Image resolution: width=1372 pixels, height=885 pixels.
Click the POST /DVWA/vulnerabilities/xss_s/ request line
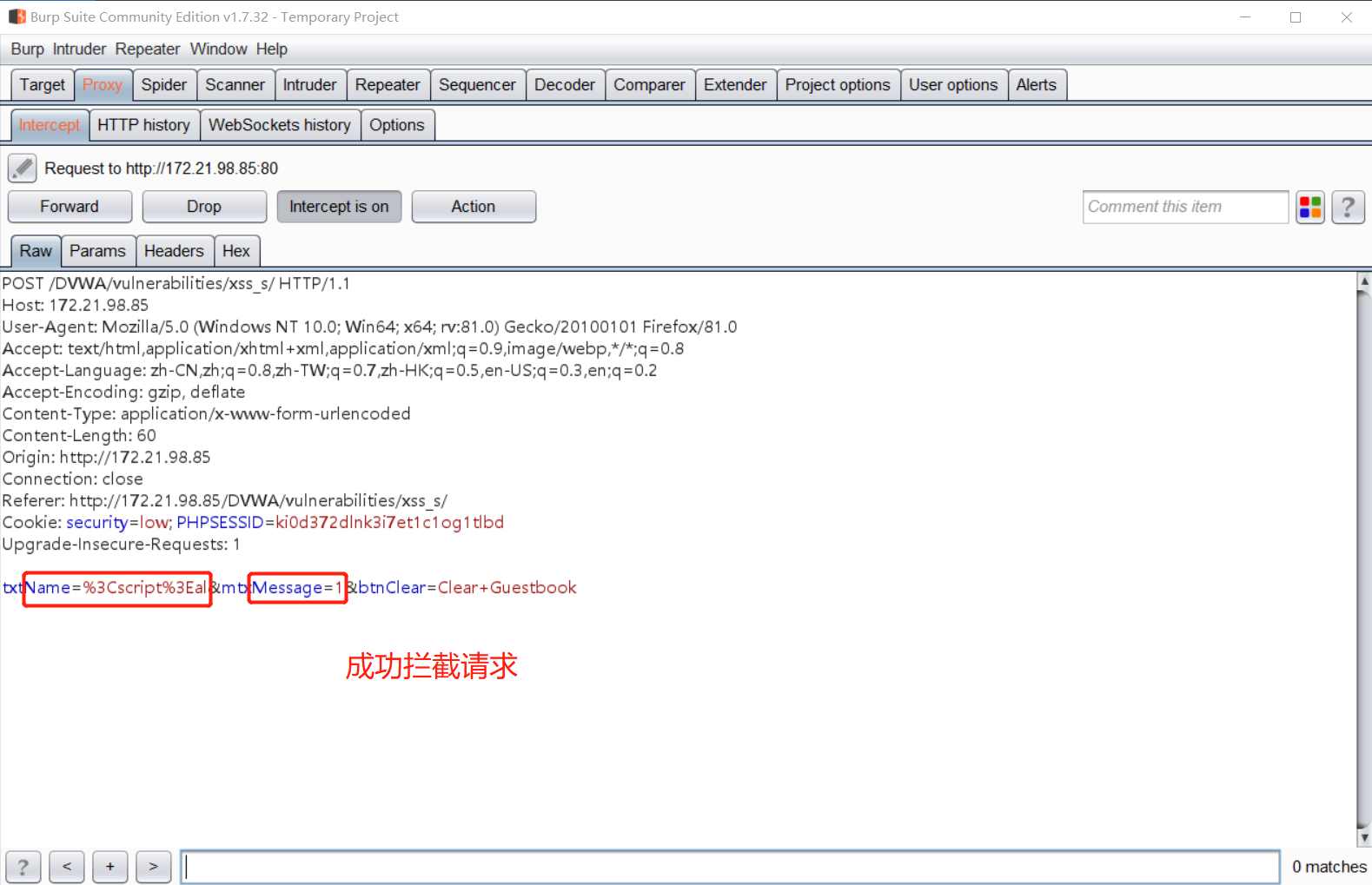(x=176, y=283)
